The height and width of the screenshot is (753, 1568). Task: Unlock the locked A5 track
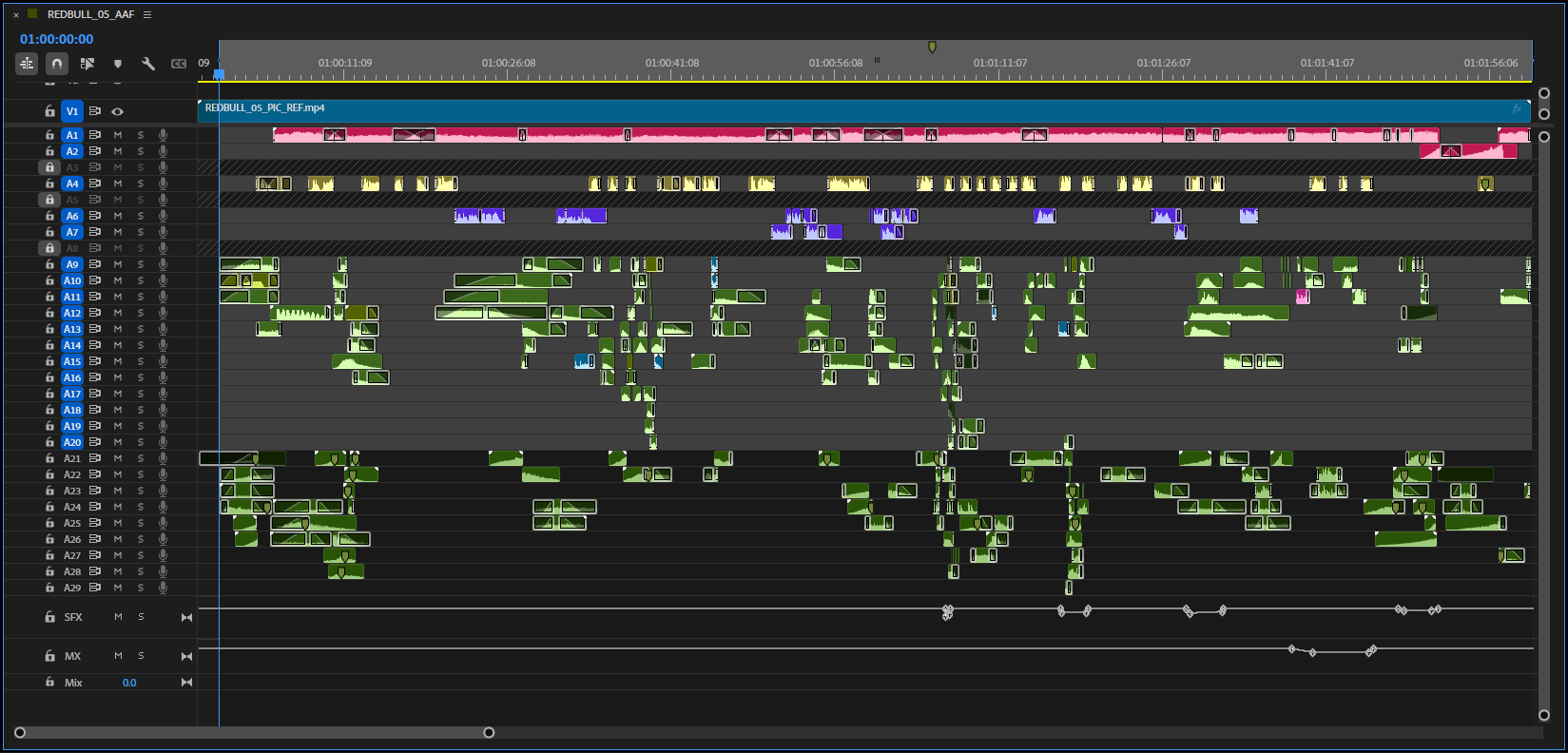point(50,200)
